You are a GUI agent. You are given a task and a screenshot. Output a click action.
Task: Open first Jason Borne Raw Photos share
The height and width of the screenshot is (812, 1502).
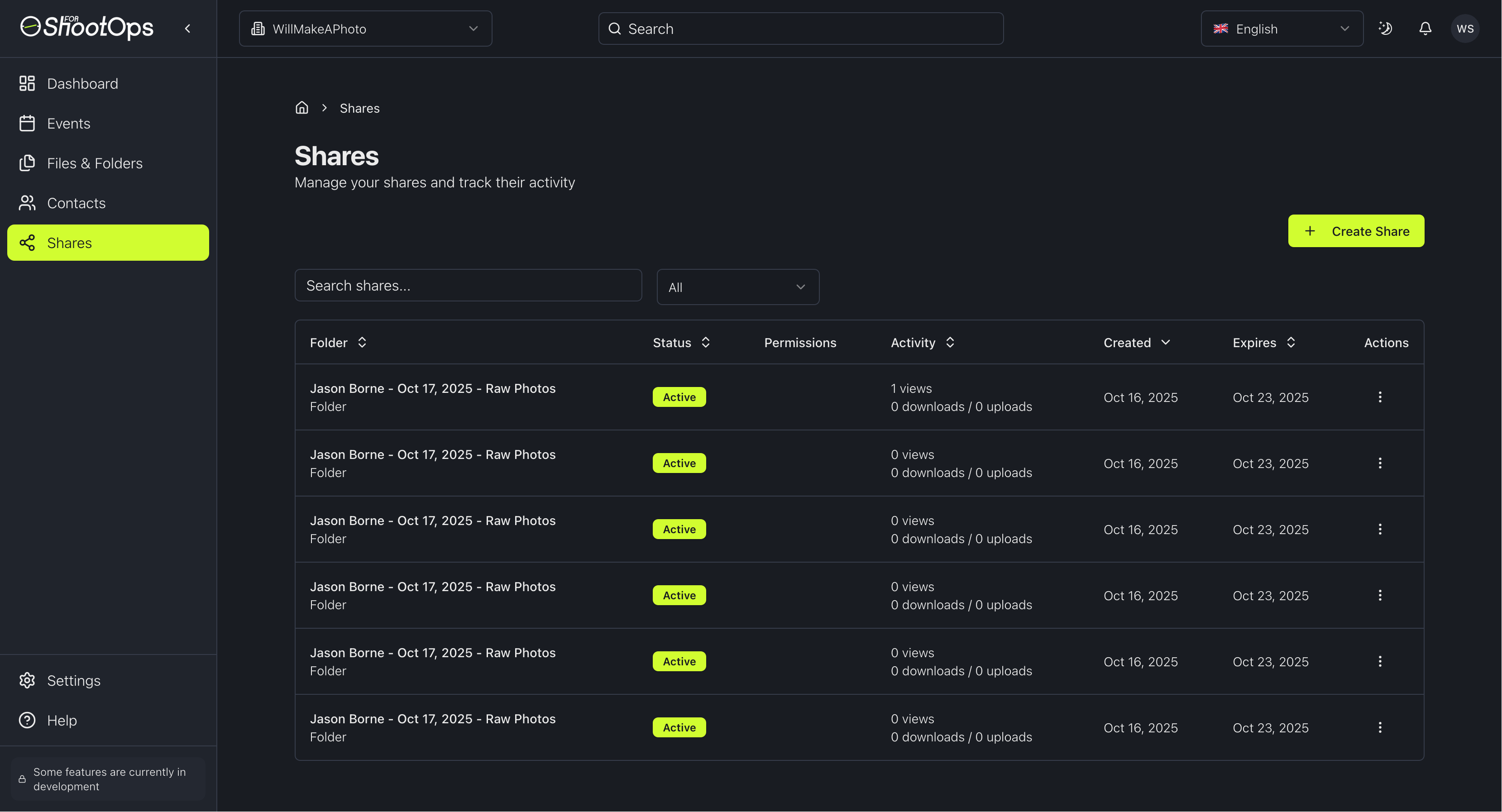433,389
